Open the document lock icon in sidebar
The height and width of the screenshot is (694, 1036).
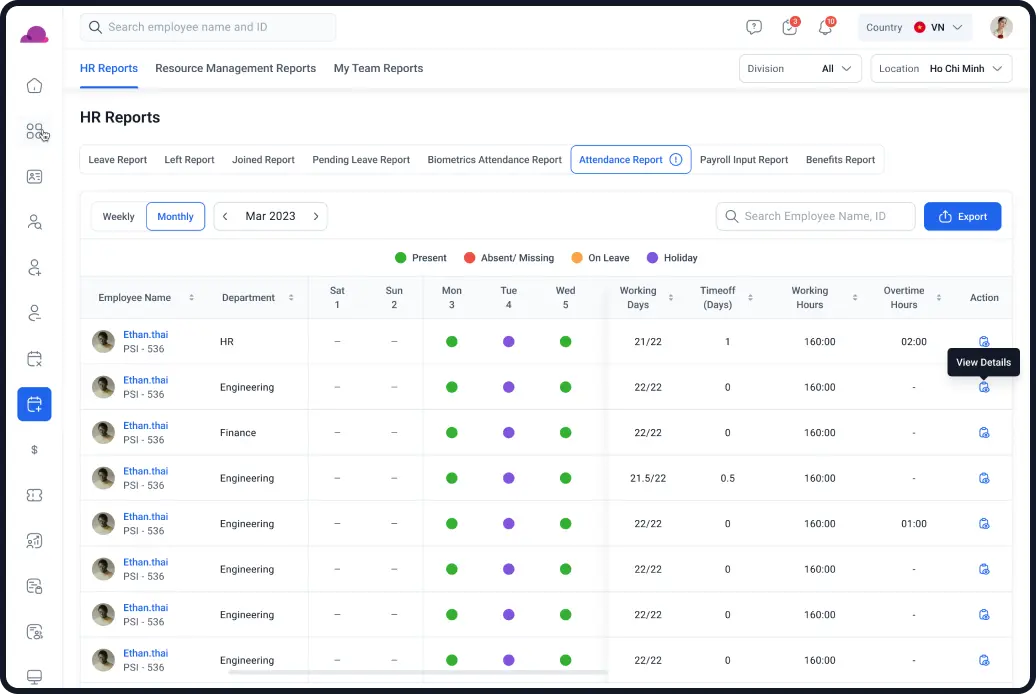click(x=34, y=586)
